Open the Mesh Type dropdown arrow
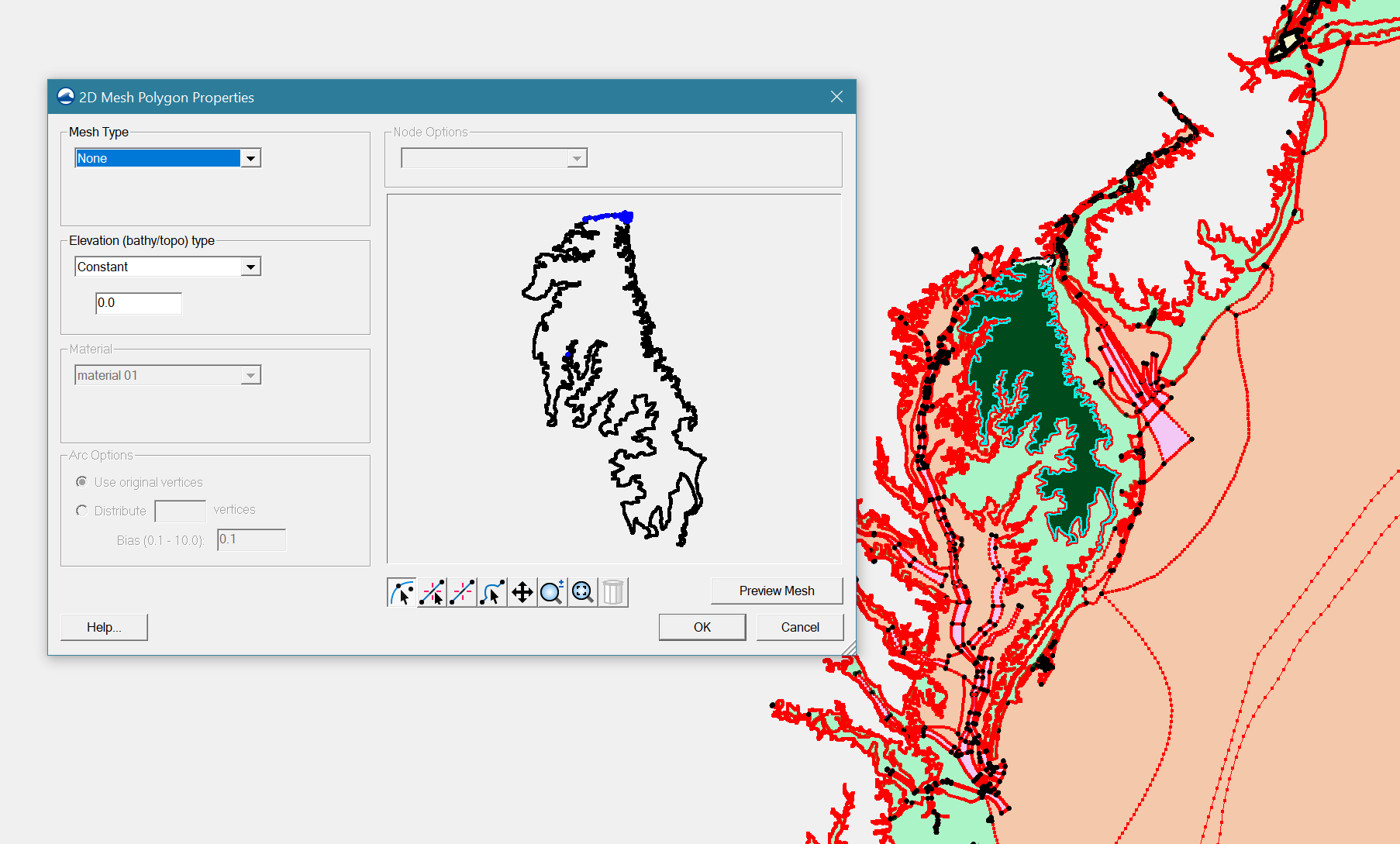The image size is (1400, 844). tap(250, 158)
